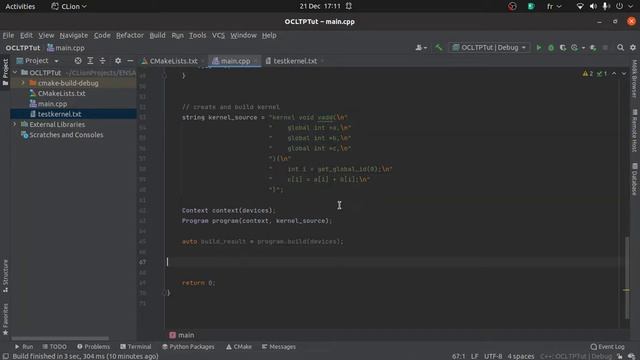
Task: Open the Problems tool window
Action: coord(93,347)
